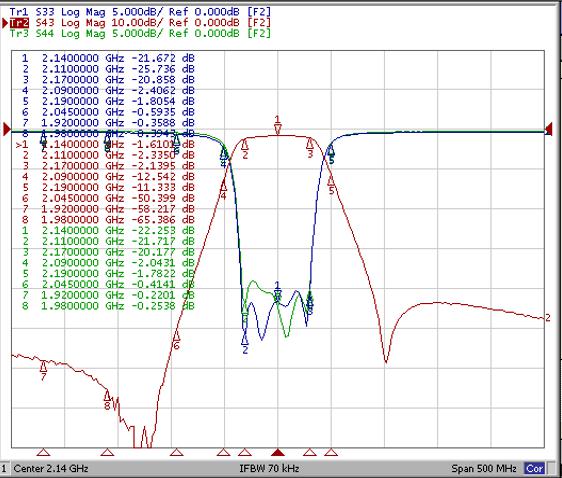Select the Tr2 S43 active trace label
The height and width of the screenshot is (478, 562).
click(140, 23)
